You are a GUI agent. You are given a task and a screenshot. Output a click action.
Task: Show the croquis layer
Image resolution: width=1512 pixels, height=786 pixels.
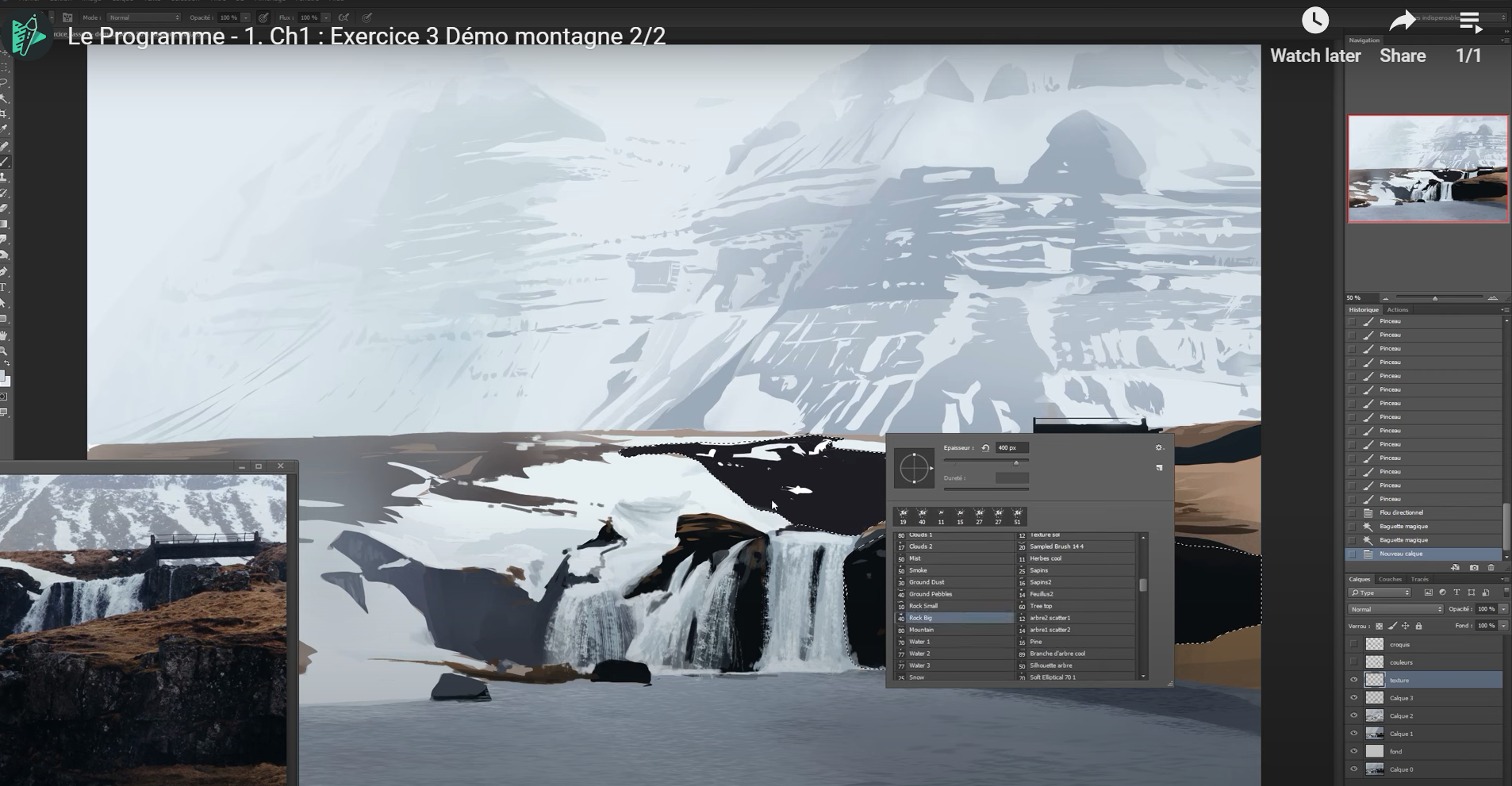click(x=1354, y=645)
